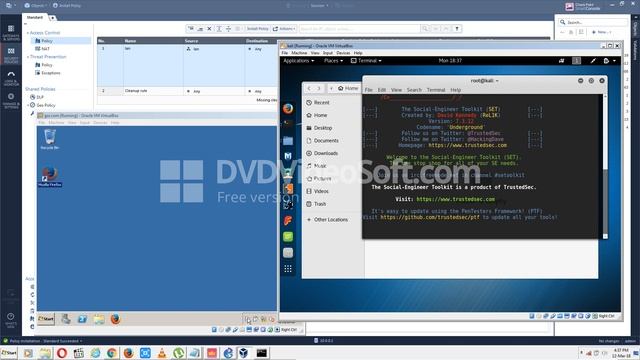This screenshot has height=360, width=640.
Task: Click the Mon 18:37 clock in Kali top bar
Action: tap(450, 61)
